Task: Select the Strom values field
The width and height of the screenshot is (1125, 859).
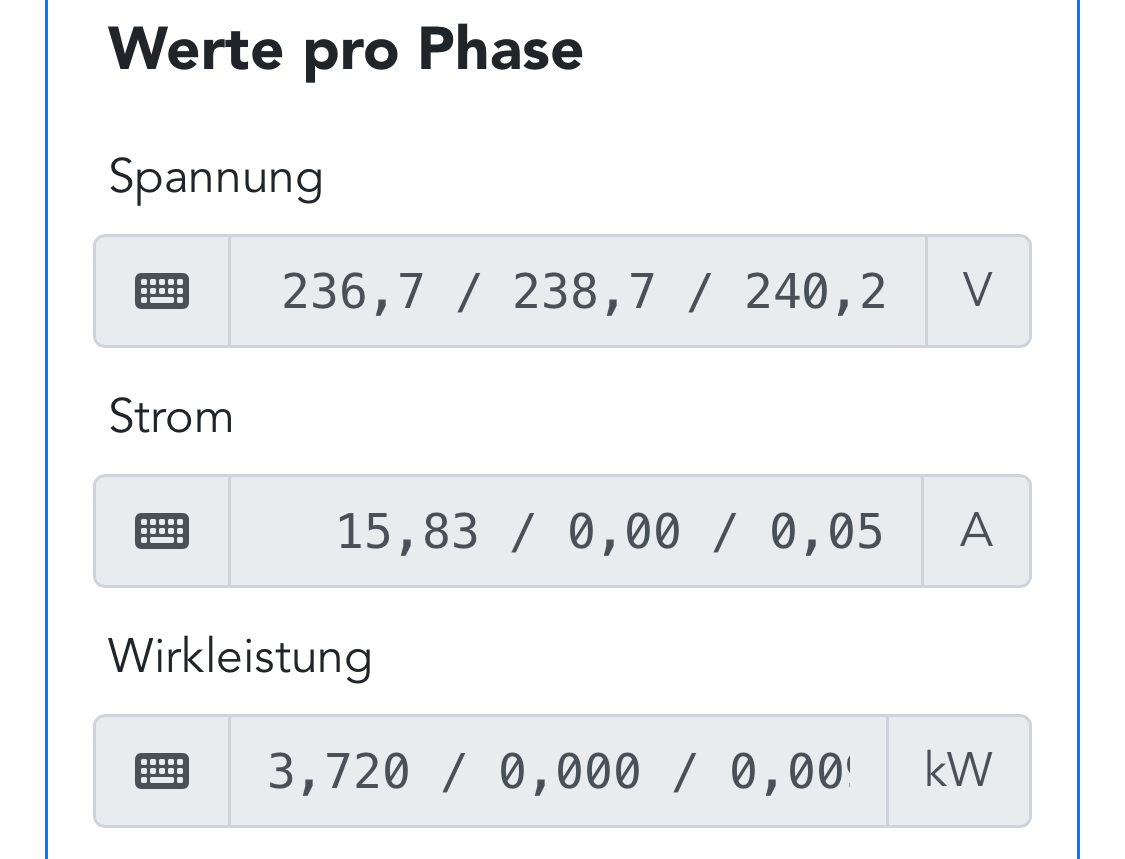Action: [576, 531]
